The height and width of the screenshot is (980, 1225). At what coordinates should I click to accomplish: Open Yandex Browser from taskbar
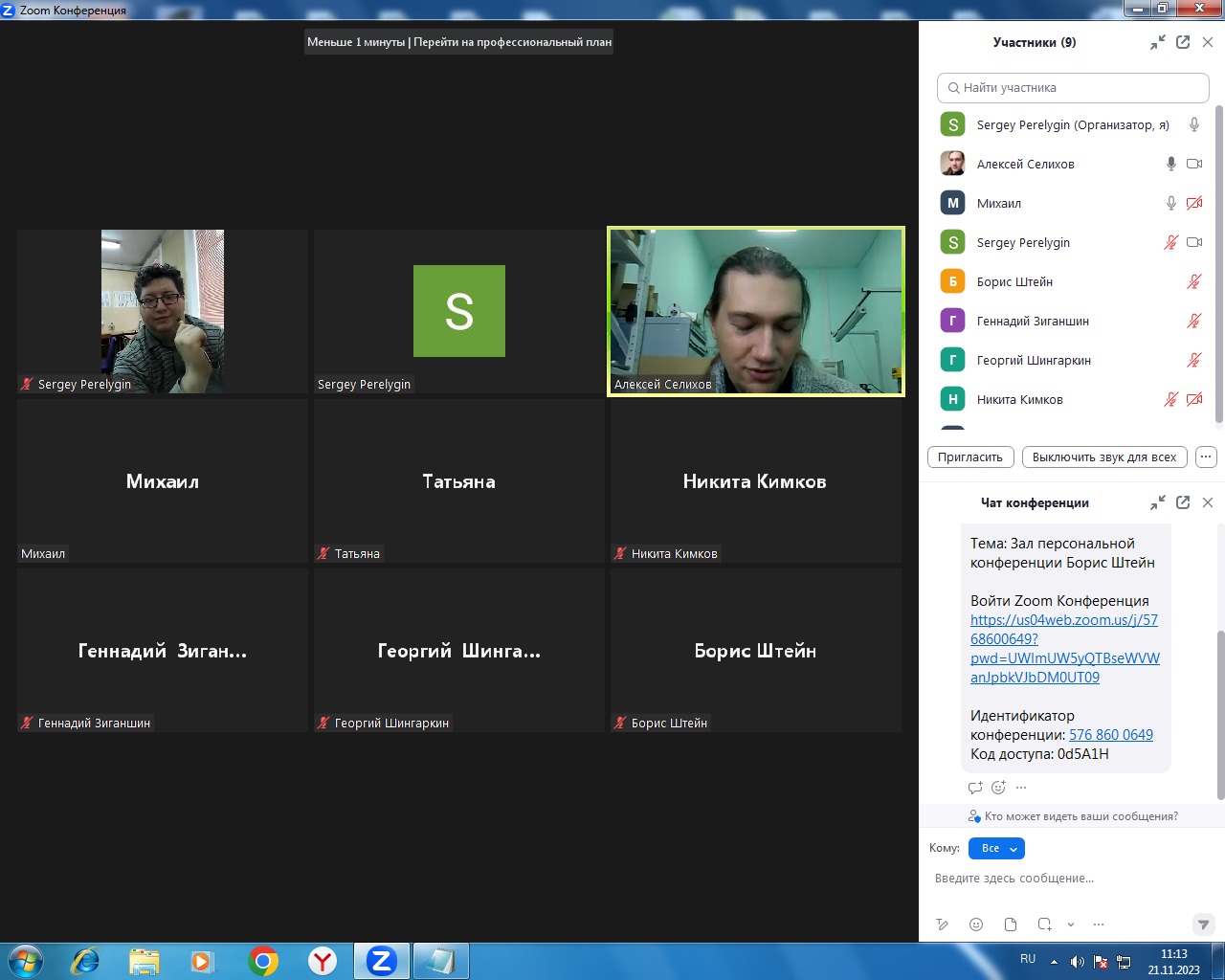coord(323,961)
